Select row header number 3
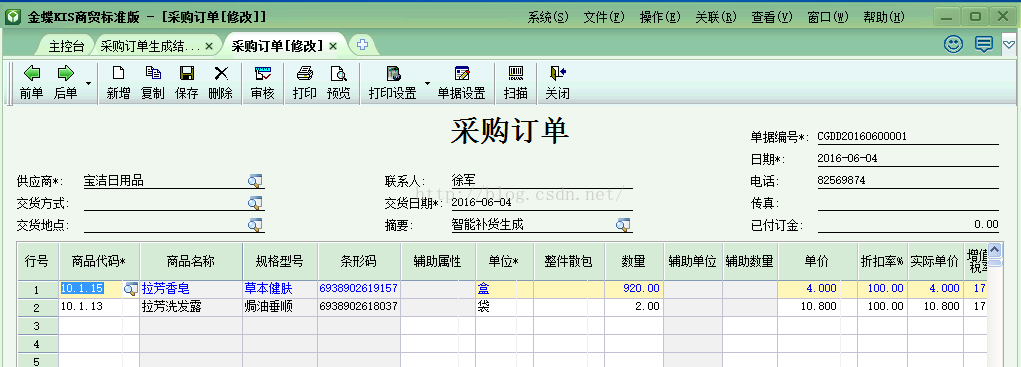Viewport: 1021px width, 367px height. click(38, 325)
